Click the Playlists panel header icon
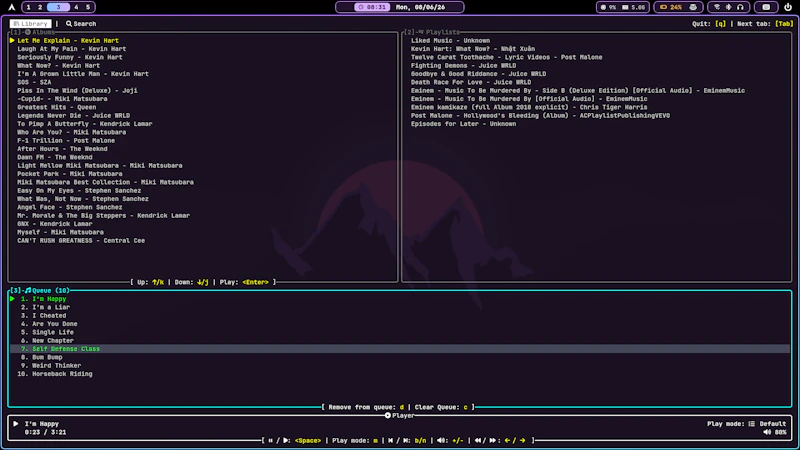Viewport: 800px width, 450px height. (x=421, y=32)
